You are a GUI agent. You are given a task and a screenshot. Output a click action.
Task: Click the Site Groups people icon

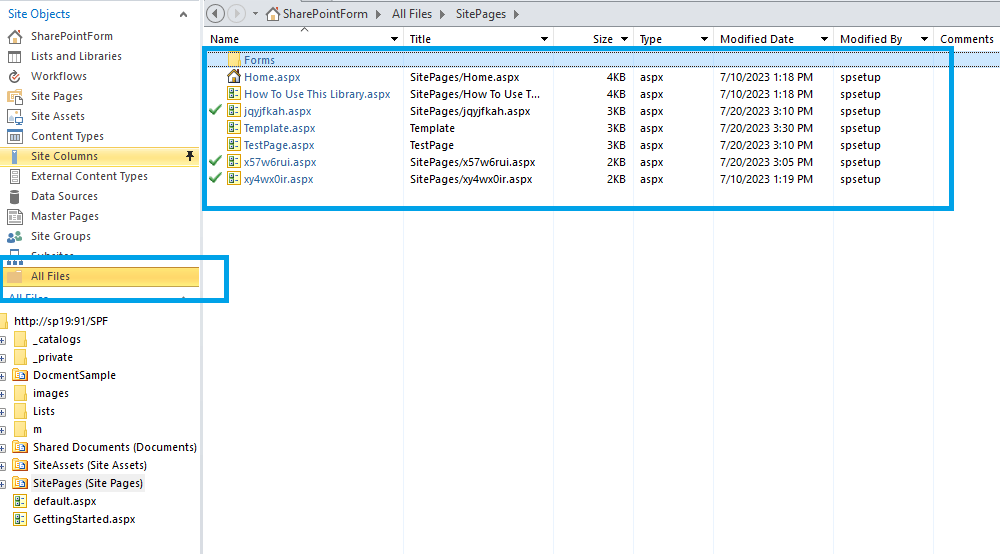click(x=15, y=237)
